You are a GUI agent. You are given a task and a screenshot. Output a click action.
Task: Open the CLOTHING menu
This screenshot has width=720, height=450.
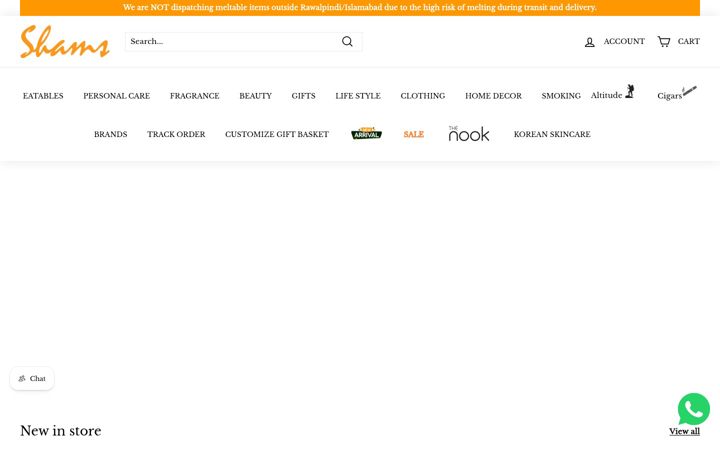point(422,96)
